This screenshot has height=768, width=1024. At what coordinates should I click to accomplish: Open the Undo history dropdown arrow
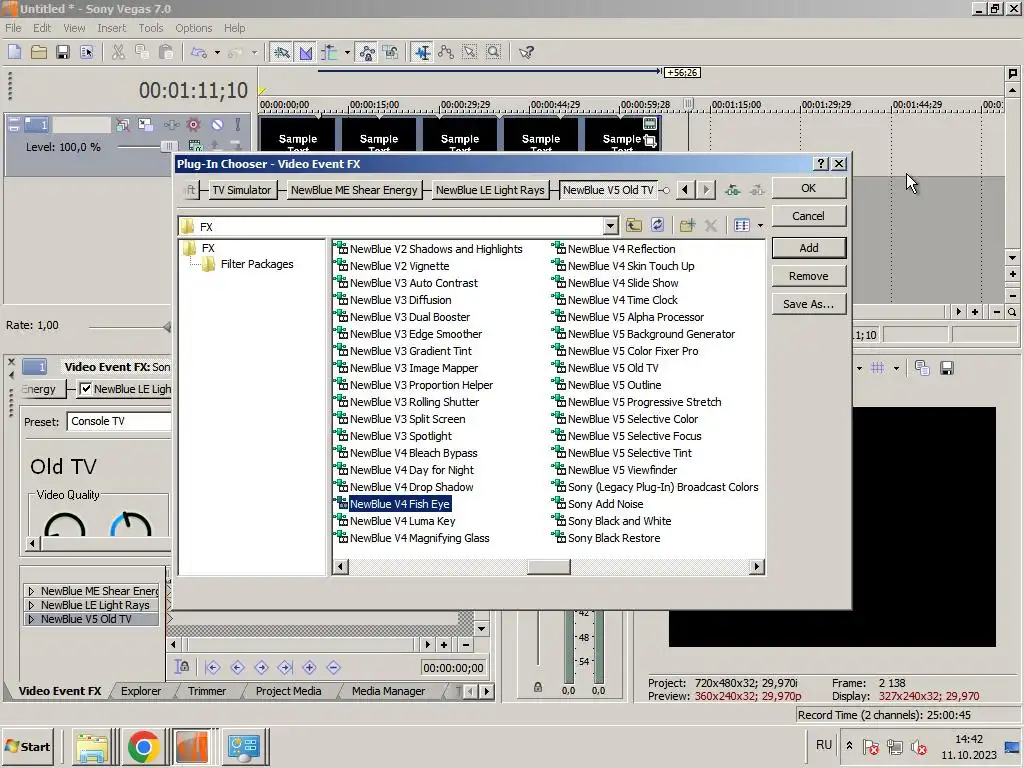217,52
